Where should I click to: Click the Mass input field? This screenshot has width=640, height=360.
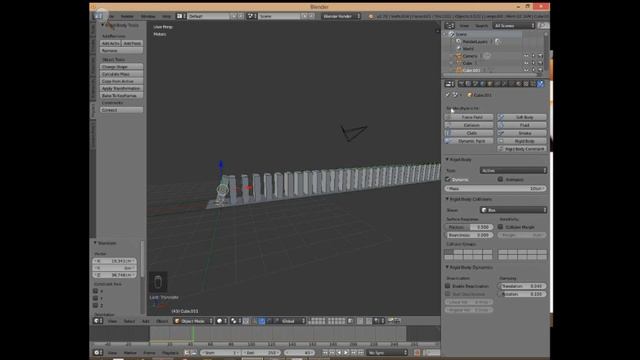click(x=496, y=189)
